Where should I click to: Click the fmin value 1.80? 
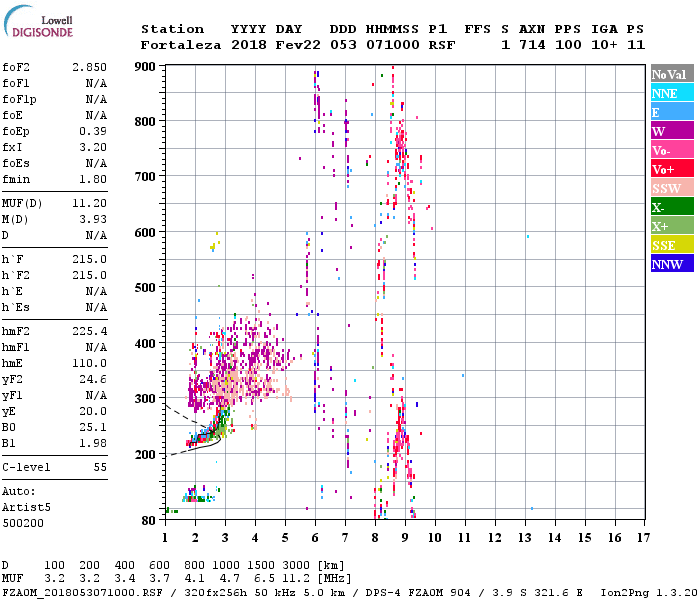[93, 179]
